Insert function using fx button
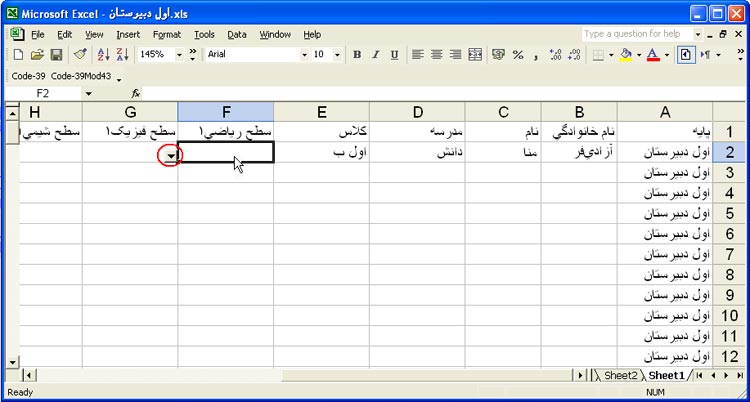Screen dimensions: 750x402 tap(136, 93)
